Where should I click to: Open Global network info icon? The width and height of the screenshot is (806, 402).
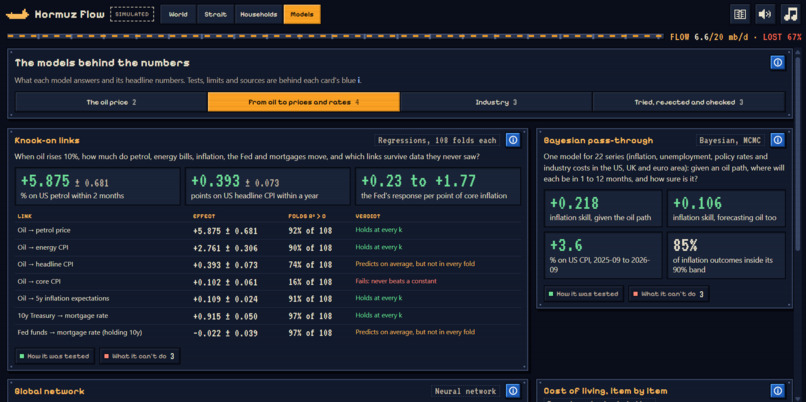click(x=512, y=391)
